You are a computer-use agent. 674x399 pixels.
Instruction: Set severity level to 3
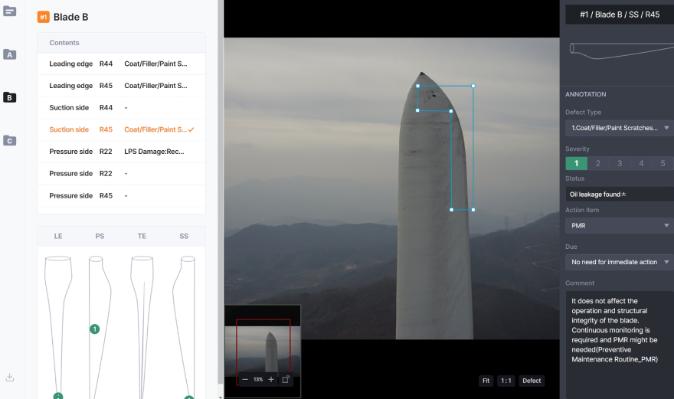click(619, 163)
